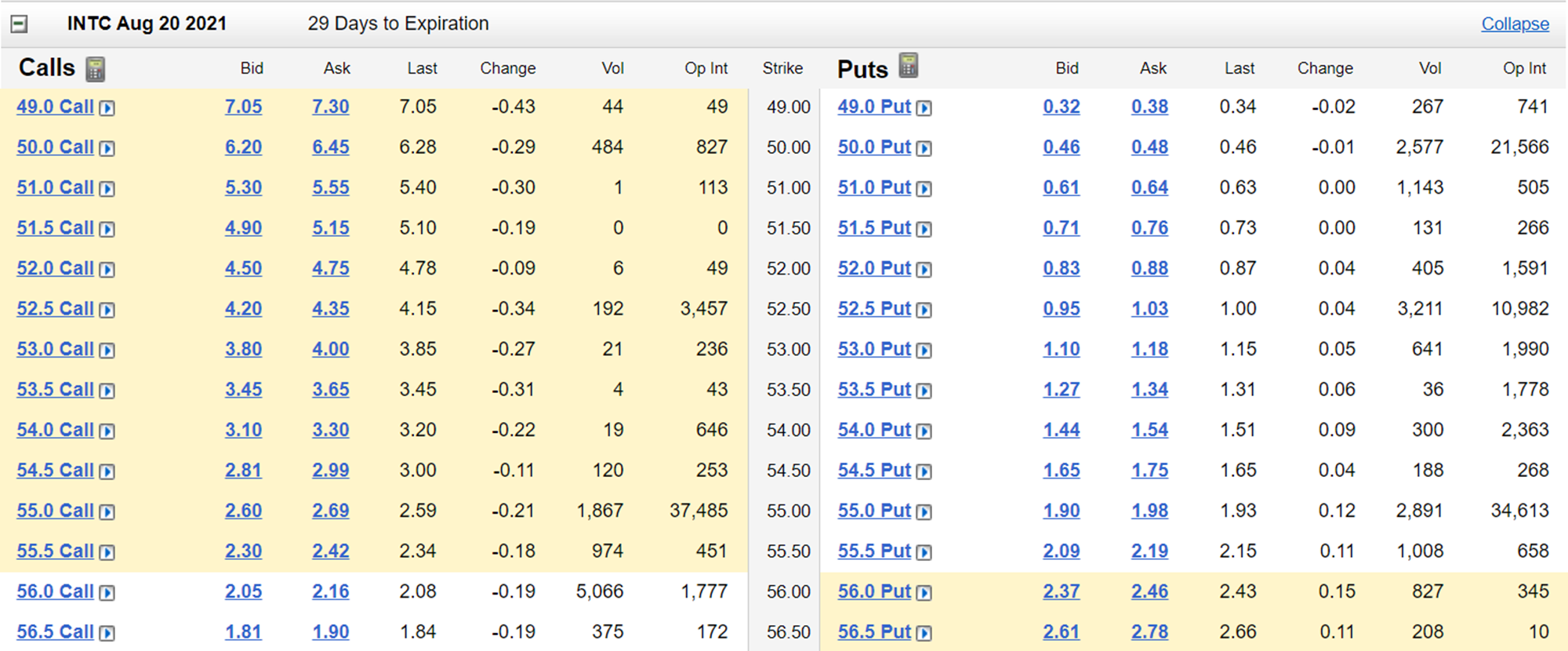Select the 1.90 bid for 55.0 Put
The width and height of the screenshot is (1568, 651).
(1062, 511)
